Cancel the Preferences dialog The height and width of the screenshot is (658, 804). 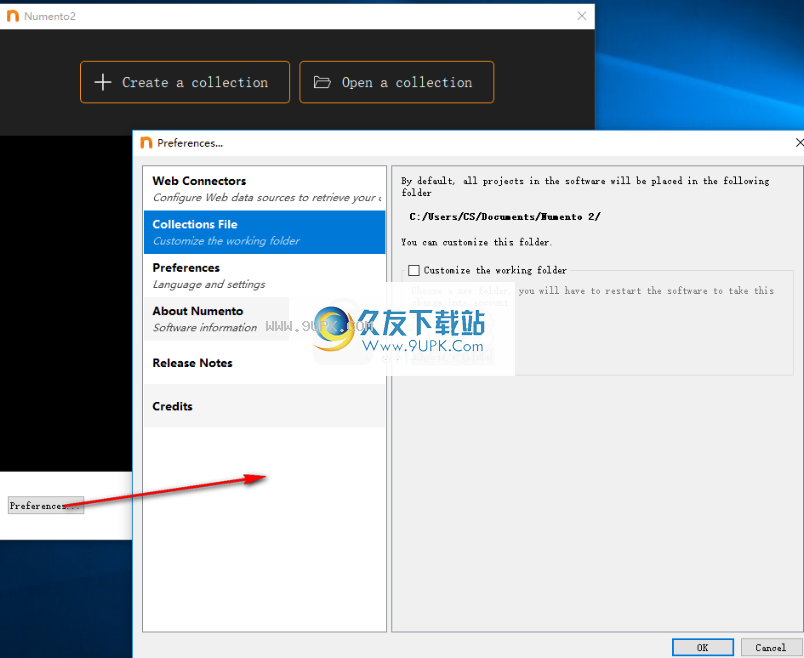[770, 647]
